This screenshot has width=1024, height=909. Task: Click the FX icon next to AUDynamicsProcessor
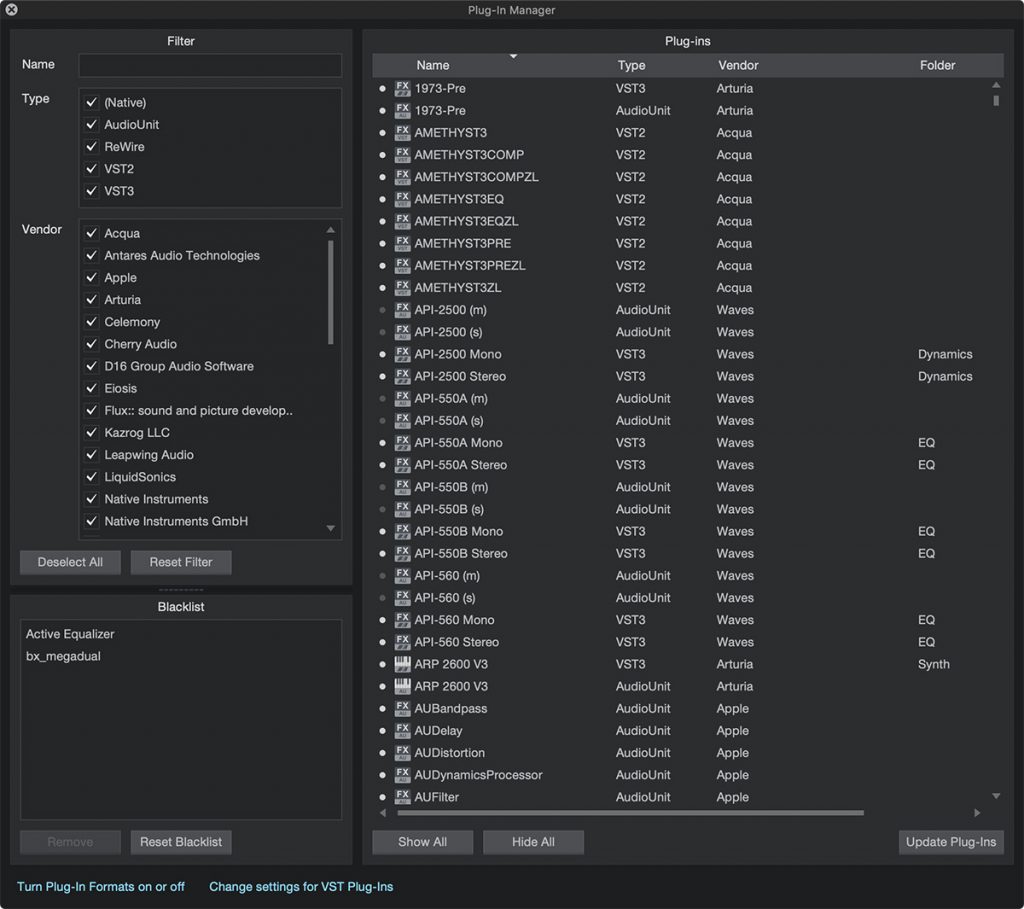click(402, 775)
